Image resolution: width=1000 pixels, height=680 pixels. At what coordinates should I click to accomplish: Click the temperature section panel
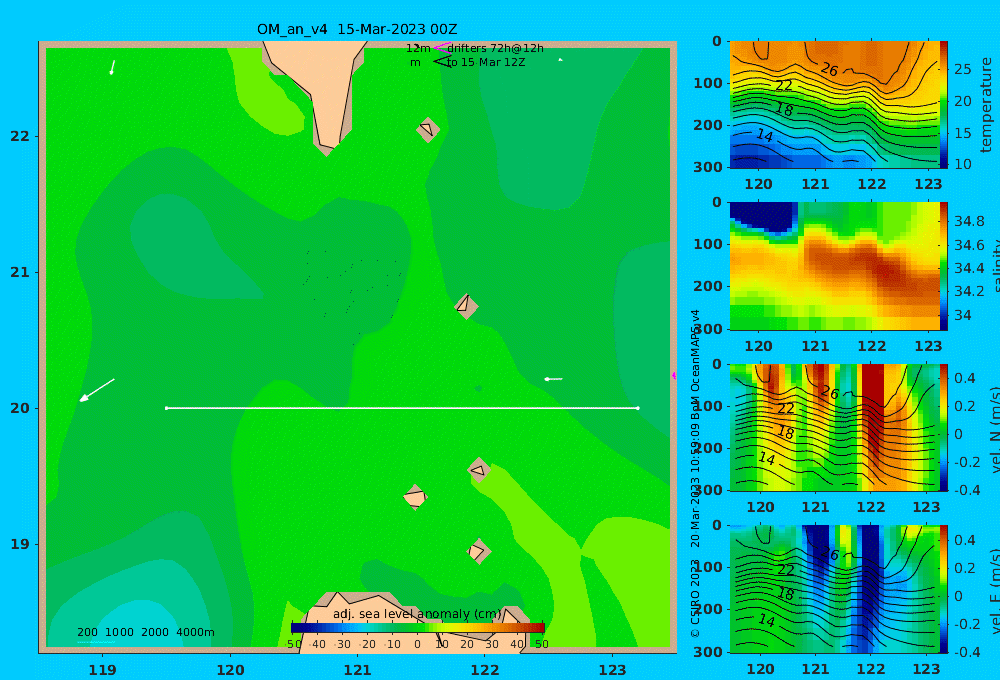point(834,105)
